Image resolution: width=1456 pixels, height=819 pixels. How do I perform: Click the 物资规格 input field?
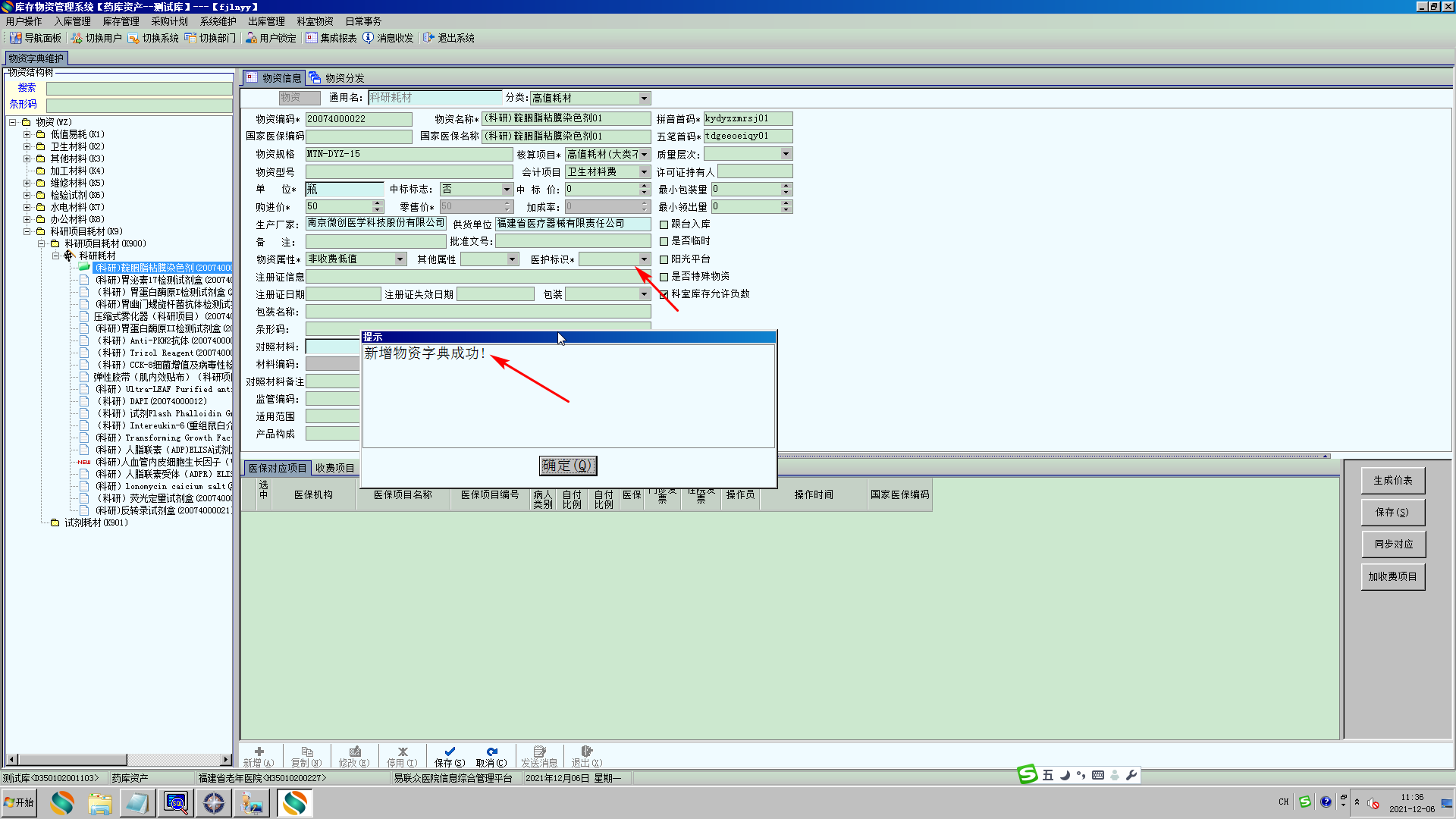click(408, 155)
